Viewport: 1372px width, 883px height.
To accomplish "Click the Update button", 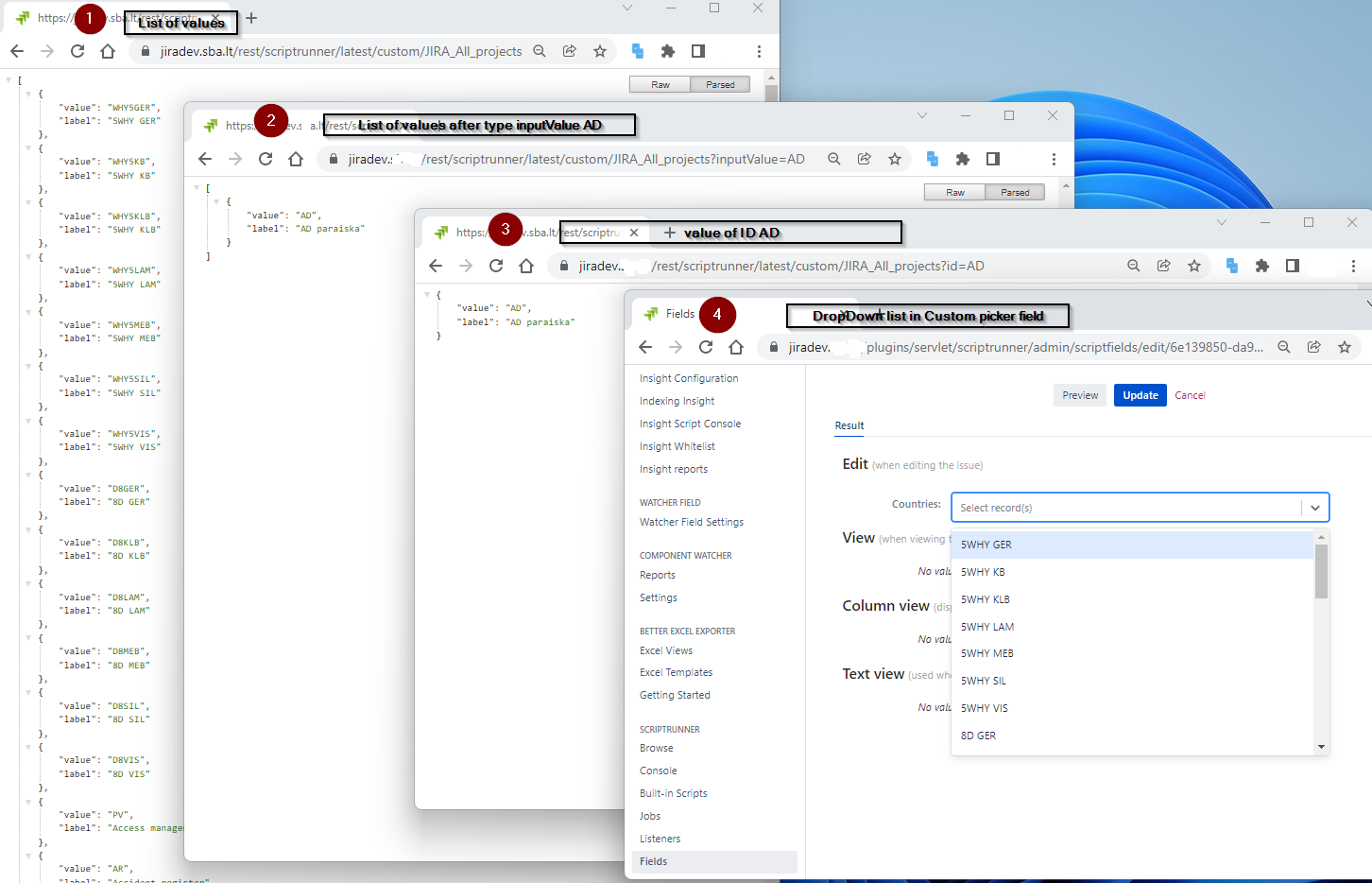I will tap(1140, 395).
